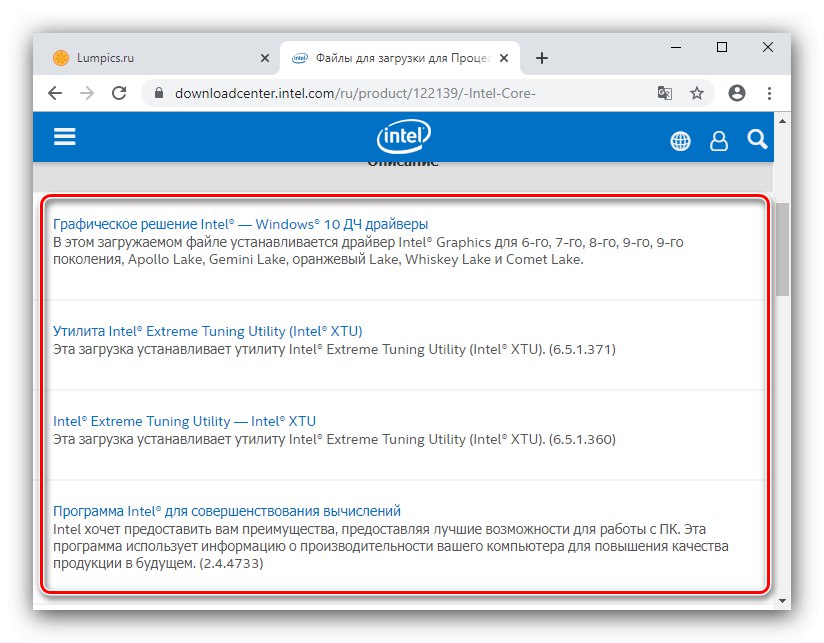824x643 pixels.
Task: Open a new browser tab
Action: click(542, 58)
